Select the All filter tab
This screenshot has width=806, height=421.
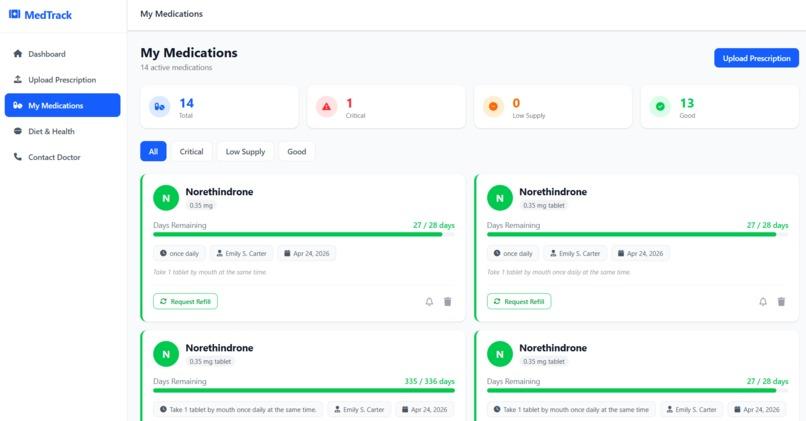pos(153,151)
